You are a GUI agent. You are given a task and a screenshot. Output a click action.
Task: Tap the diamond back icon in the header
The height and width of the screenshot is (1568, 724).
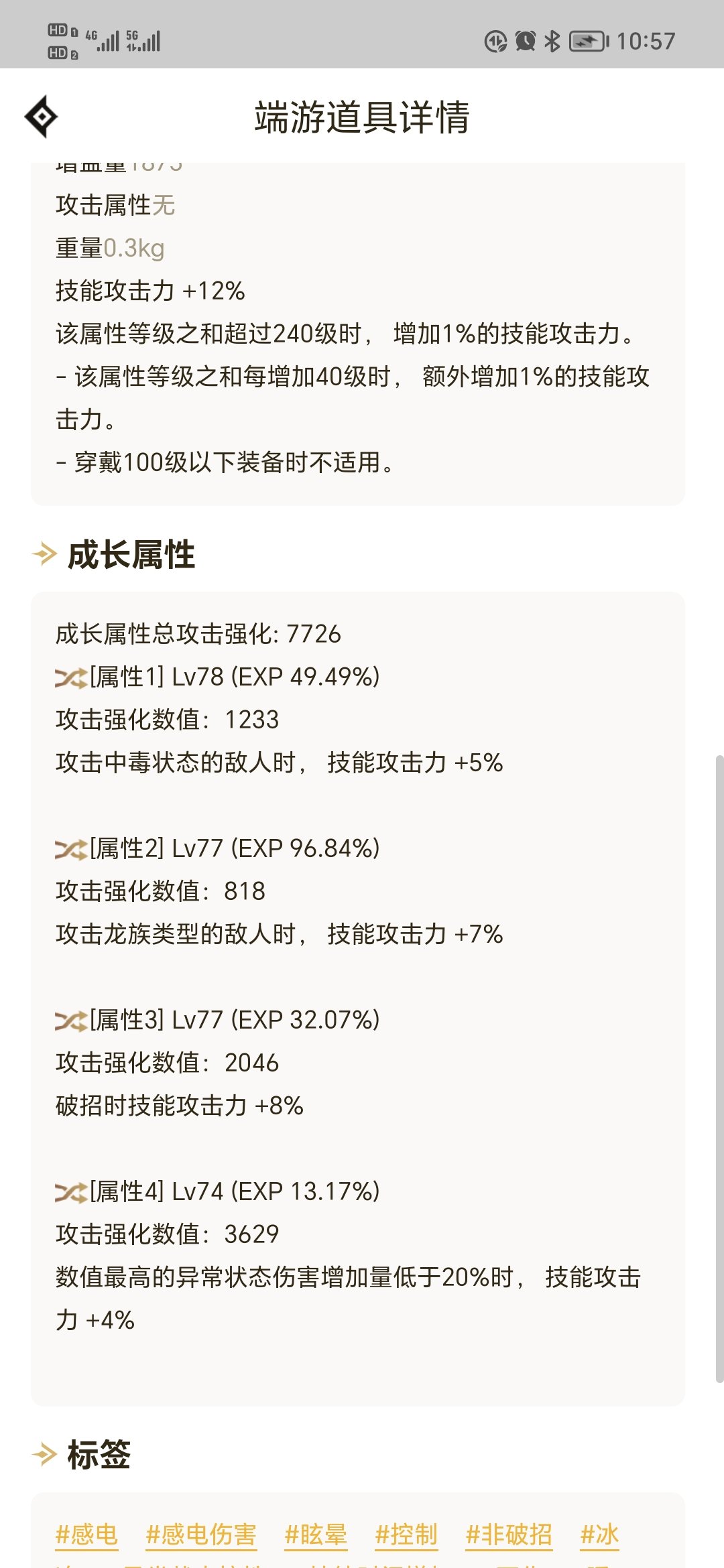pyautogui.click(x=42, y=117)
